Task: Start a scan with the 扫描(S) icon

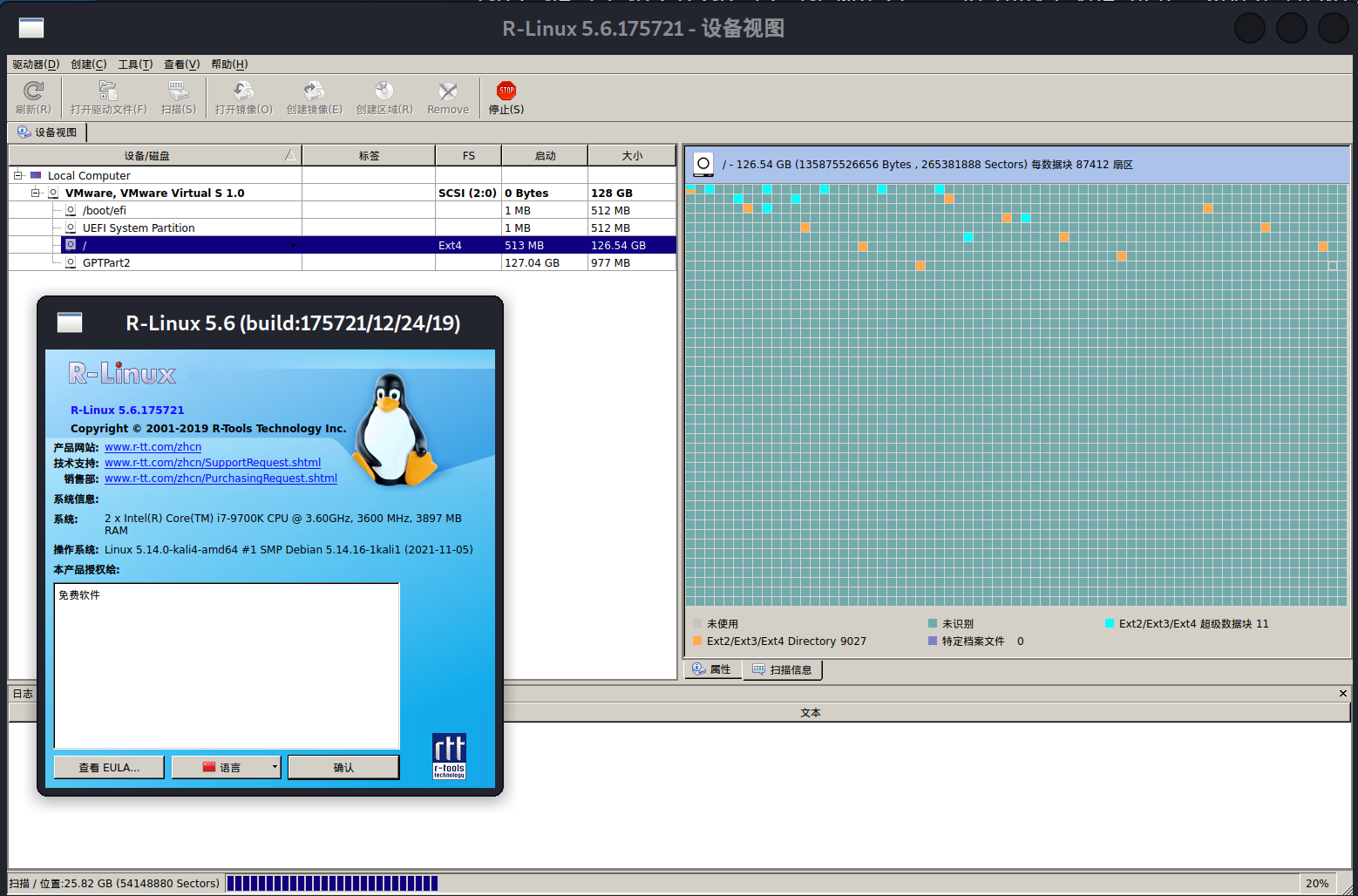Action: (x=178, y=96)
